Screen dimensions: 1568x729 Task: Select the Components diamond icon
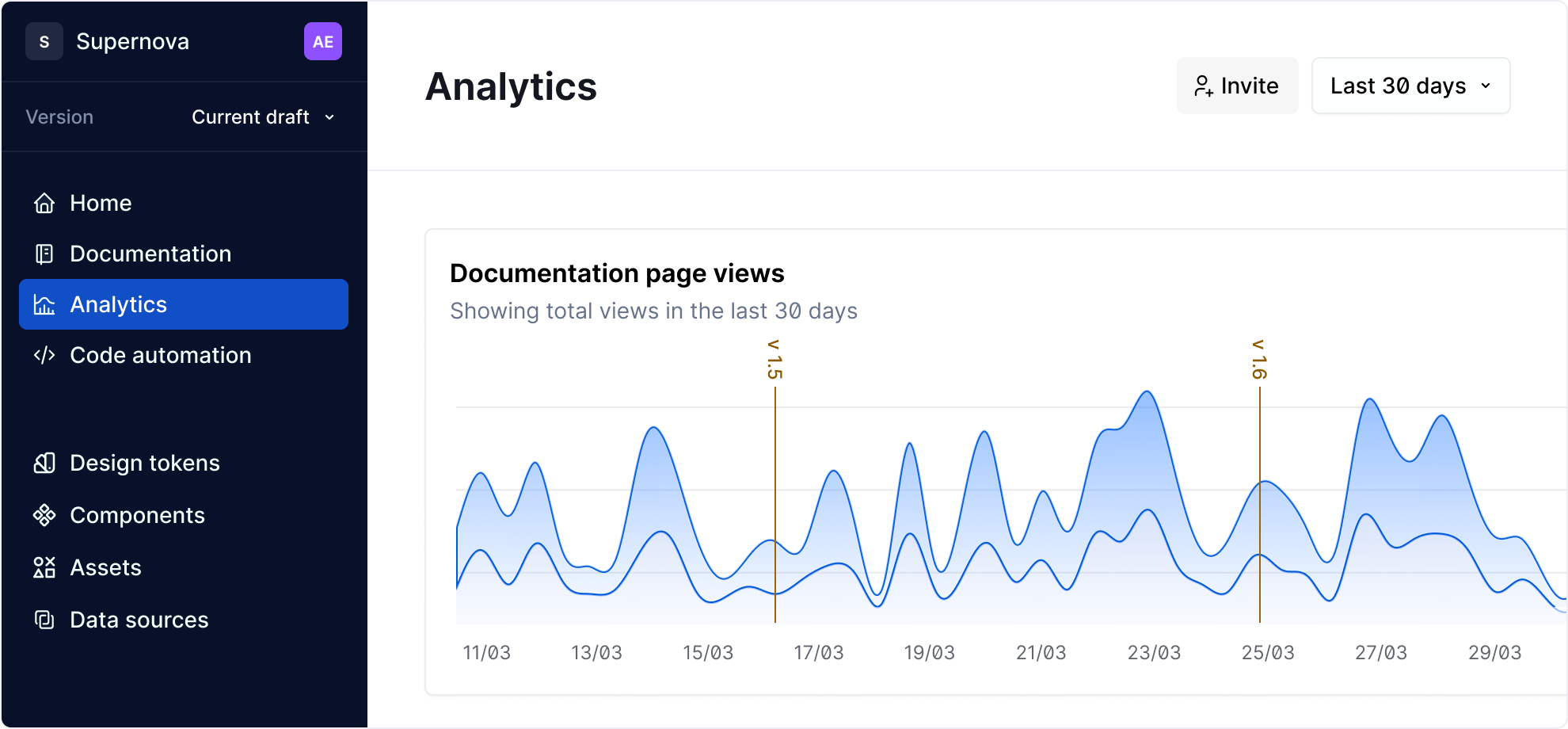click(x=44, y=515)
